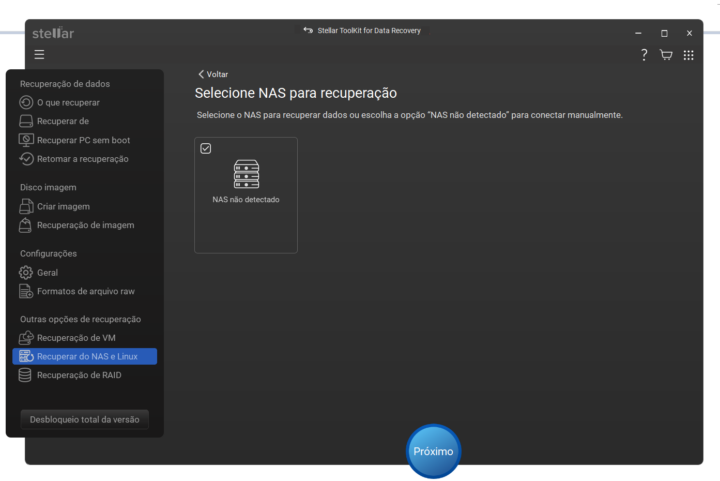Click the Configurações heading
This screenshot has width=720, height=481.
click(x=48, y=253)
